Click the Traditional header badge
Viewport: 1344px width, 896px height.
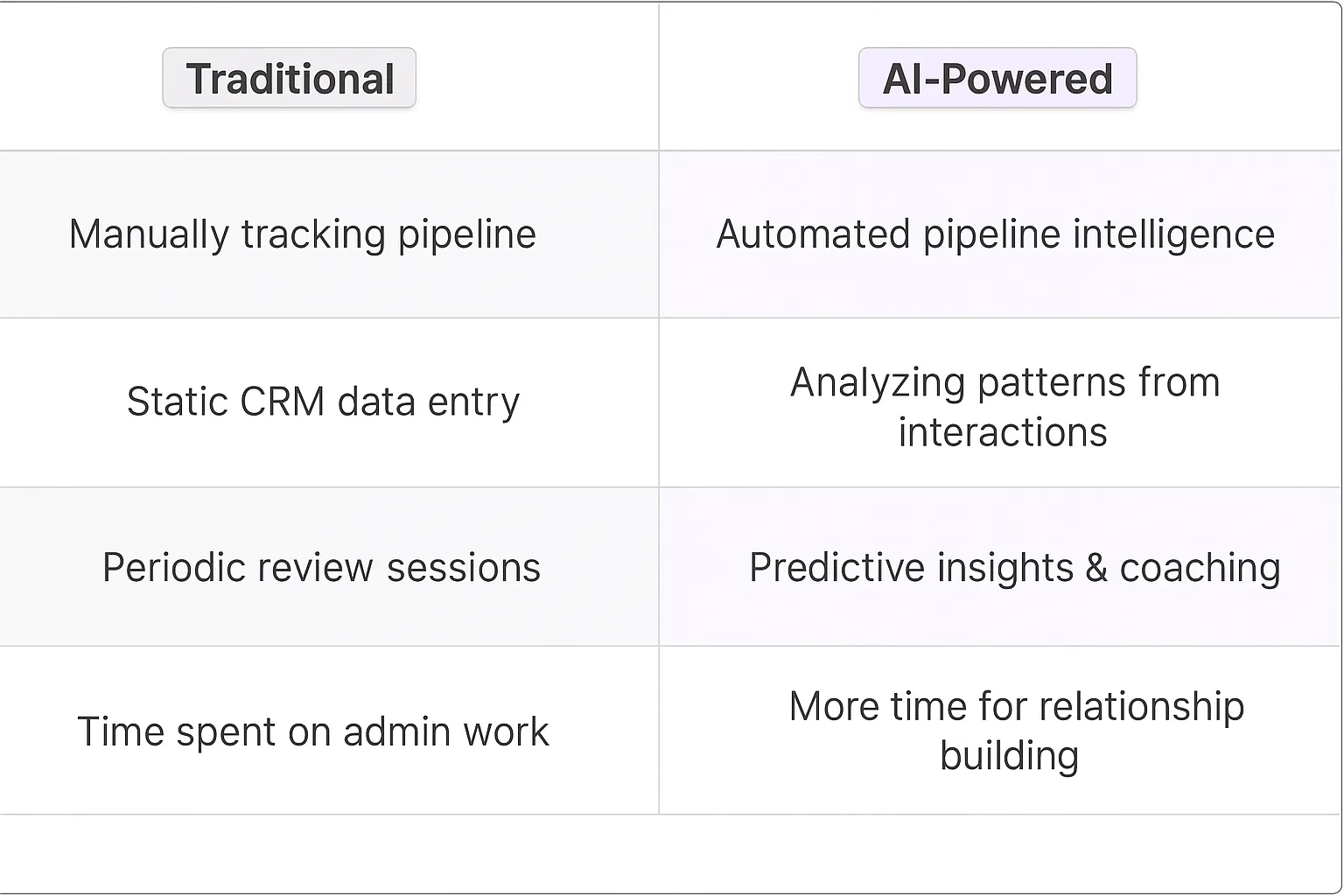(x=290, y=79)
